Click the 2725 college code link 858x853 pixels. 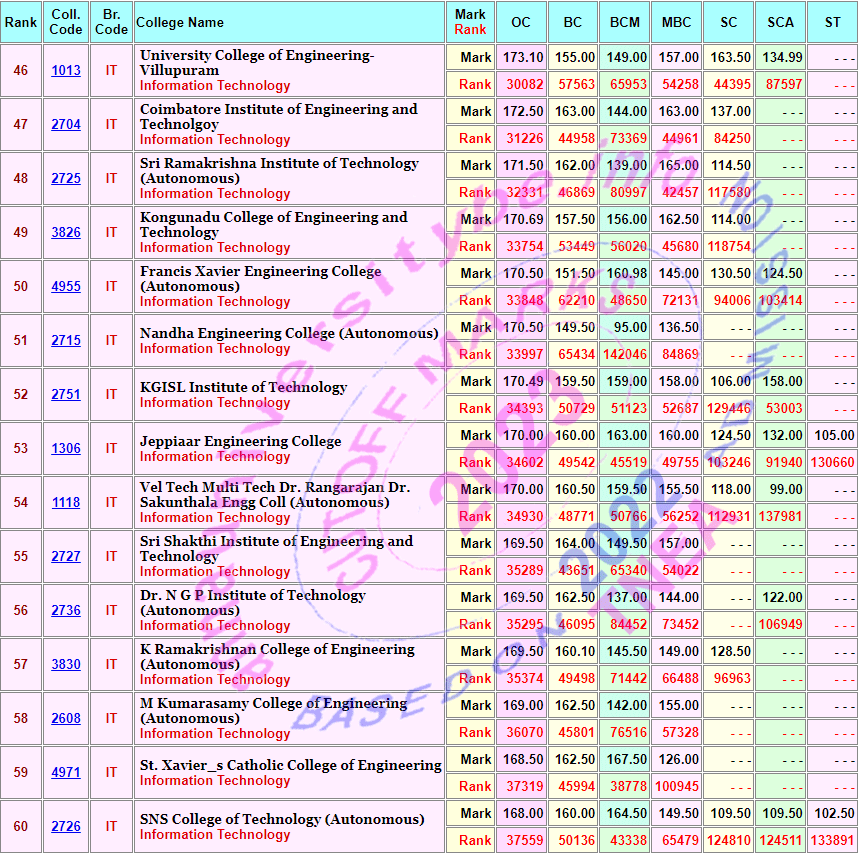click(66, 179)
